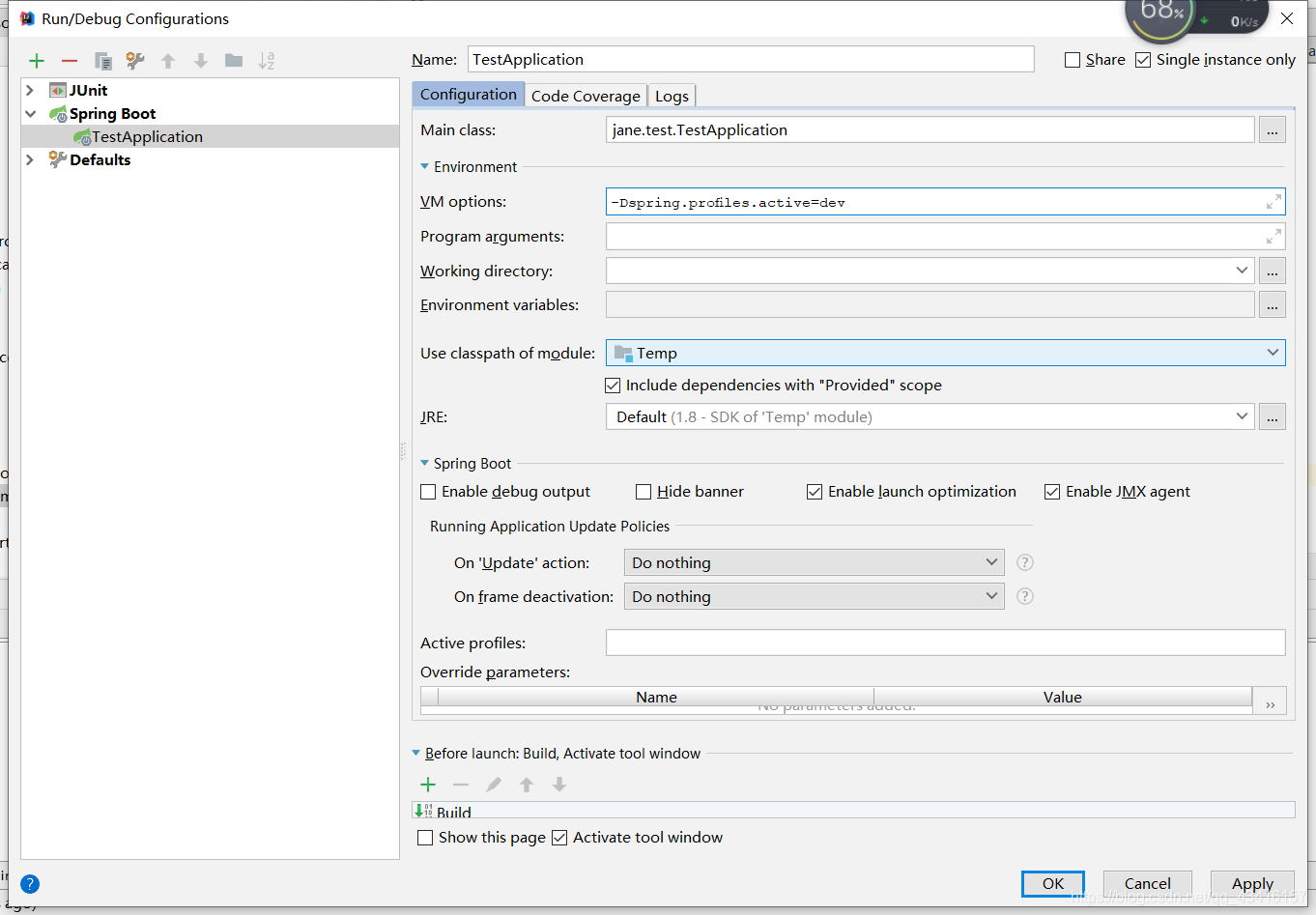Viewport: 1316px width, 915px height.
Task: Show help for 'Update' action policy
Action: (1025, 562)
